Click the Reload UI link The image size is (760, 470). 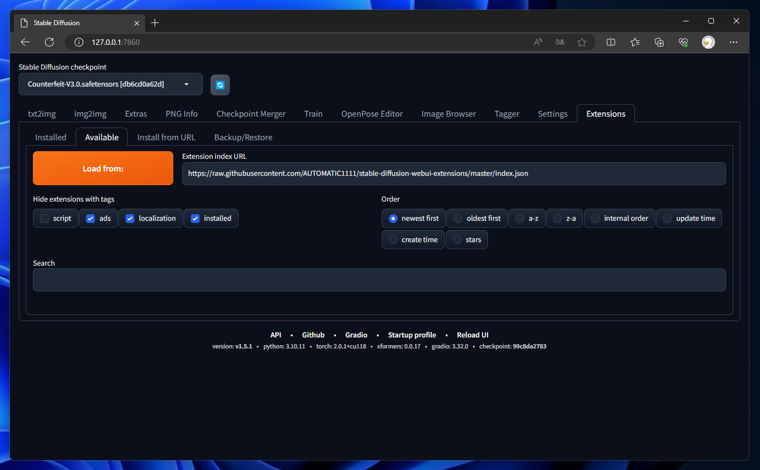(472, 335)
